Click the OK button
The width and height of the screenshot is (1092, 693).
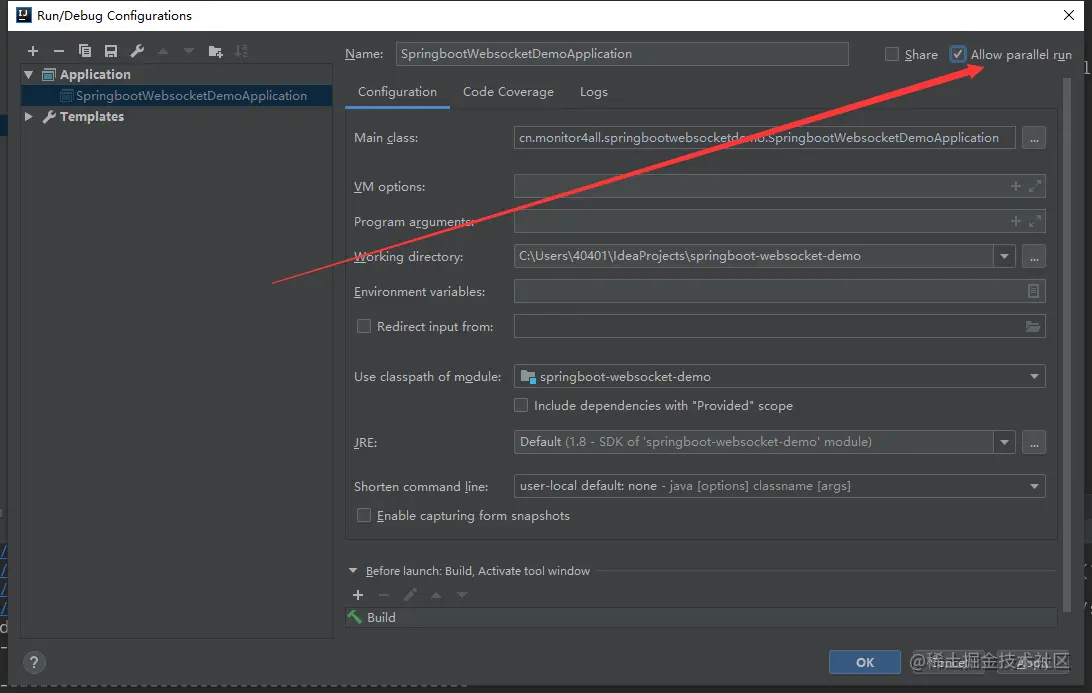click(x=865, y=662)
